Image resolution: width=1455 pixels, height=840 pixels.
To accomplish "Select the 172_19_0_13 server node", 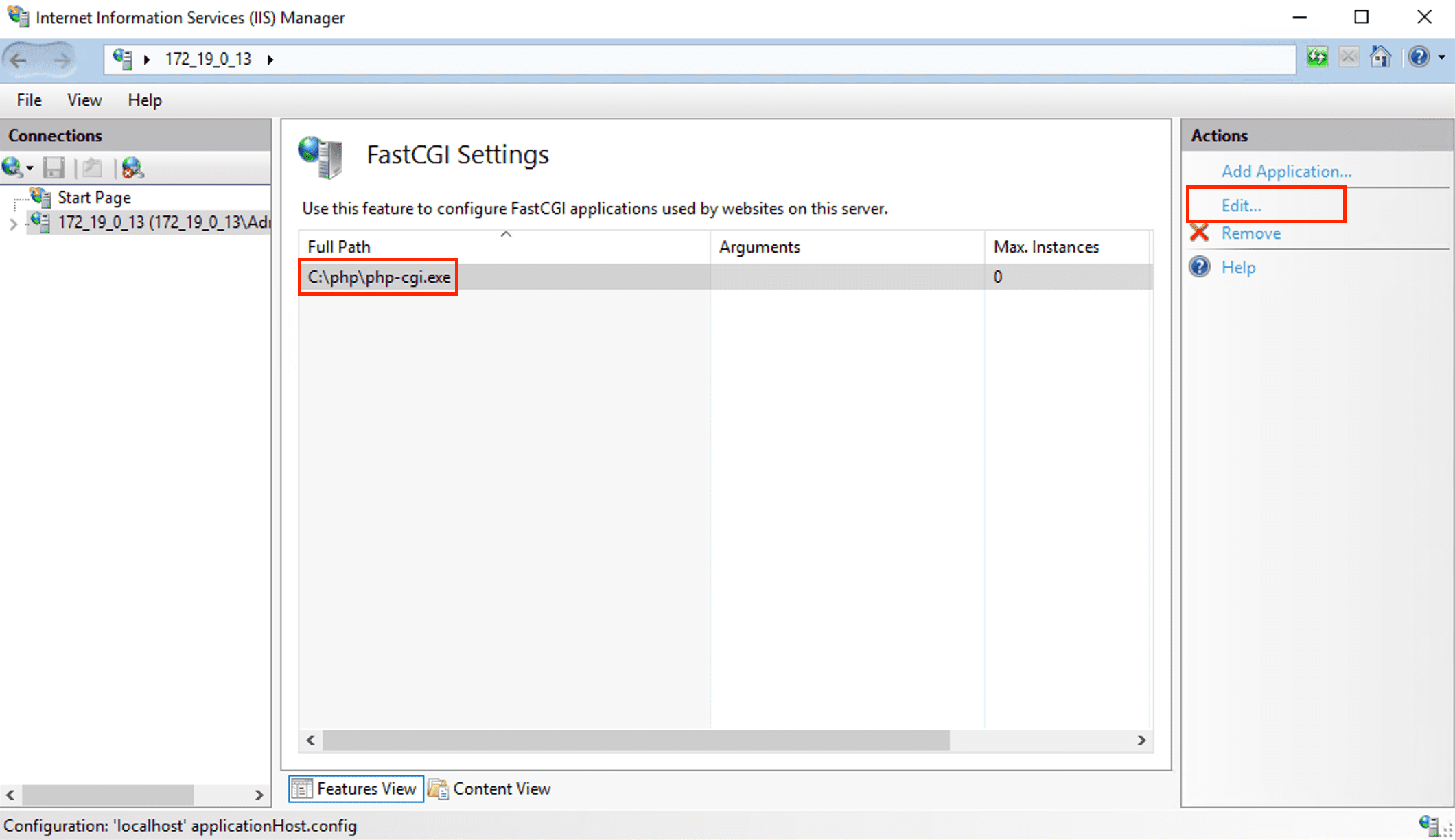I will 163,222.
